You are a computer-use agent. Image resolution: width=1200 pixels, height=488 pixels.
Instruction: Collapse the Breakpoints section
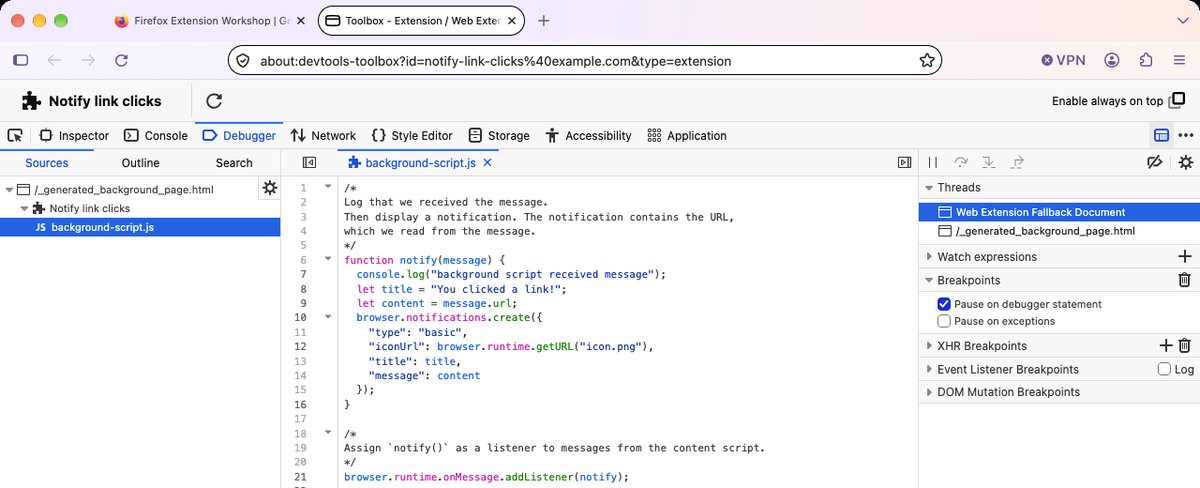[928, 281]
